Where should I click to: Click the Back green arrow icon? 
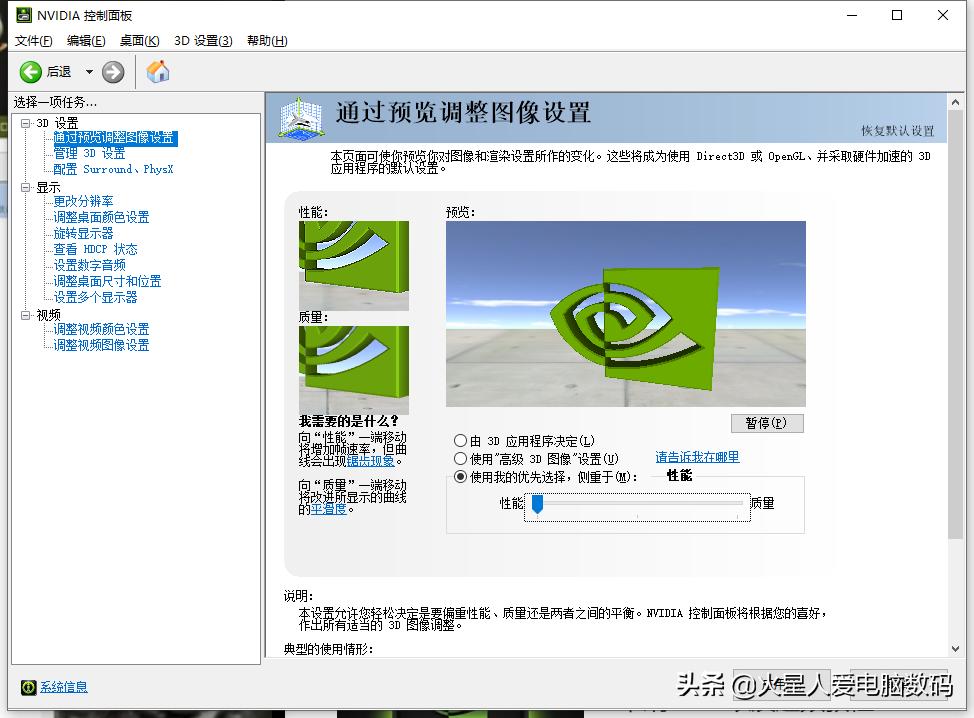32,71
